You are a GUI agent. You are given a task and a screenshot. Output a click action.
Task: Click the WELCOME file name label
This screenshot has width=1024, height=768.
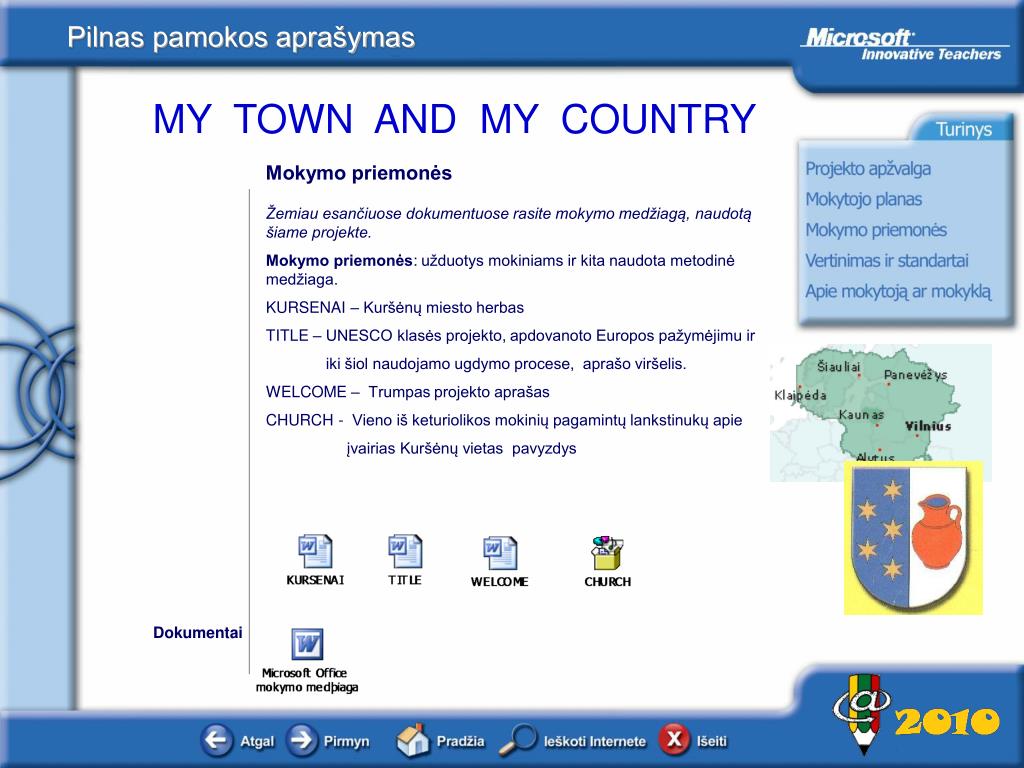tap(500, 582)
